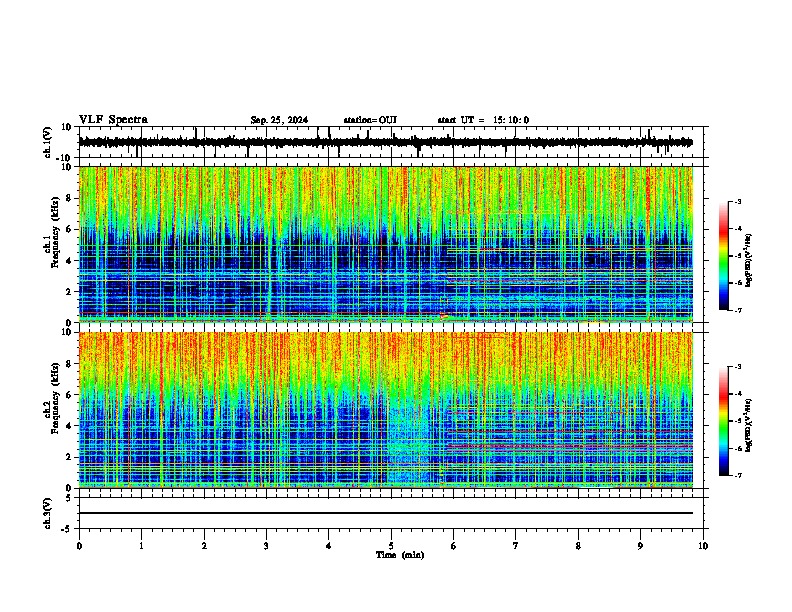Click the "8" kHz tick on ch.2 frequency axis
Image resolution: width=792 pixels, height=612 pixels.
(71, 363)
